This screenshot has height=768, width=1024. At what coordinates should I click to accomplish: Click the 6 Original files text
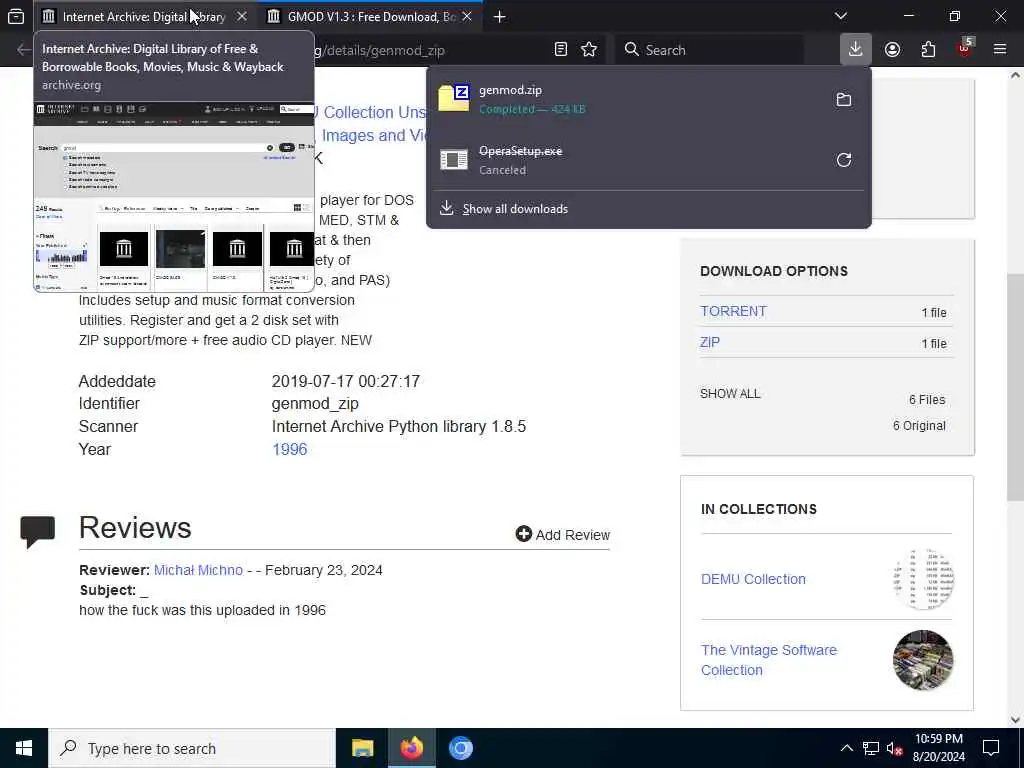tap(919, 426)
